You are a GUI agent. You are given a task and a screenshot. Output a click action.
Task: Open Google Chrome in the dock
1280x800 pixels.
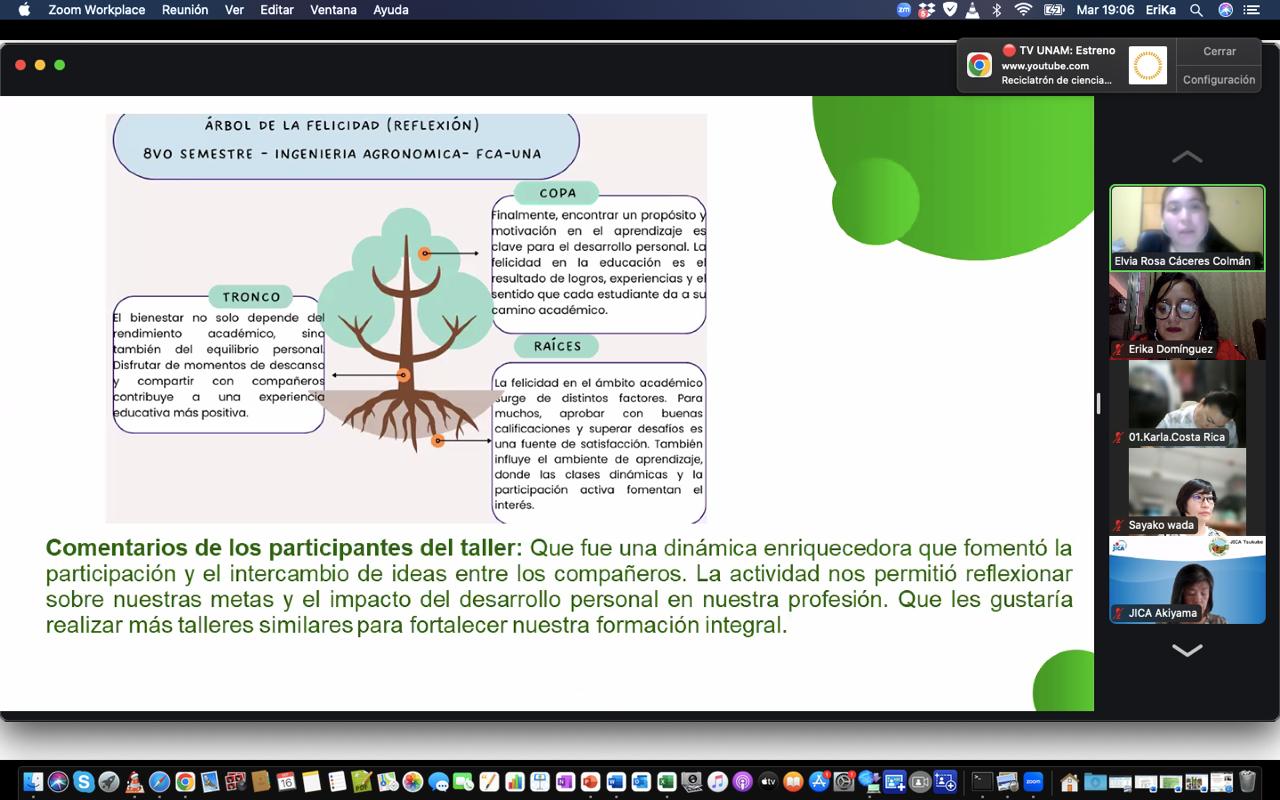tap(185, 782)
